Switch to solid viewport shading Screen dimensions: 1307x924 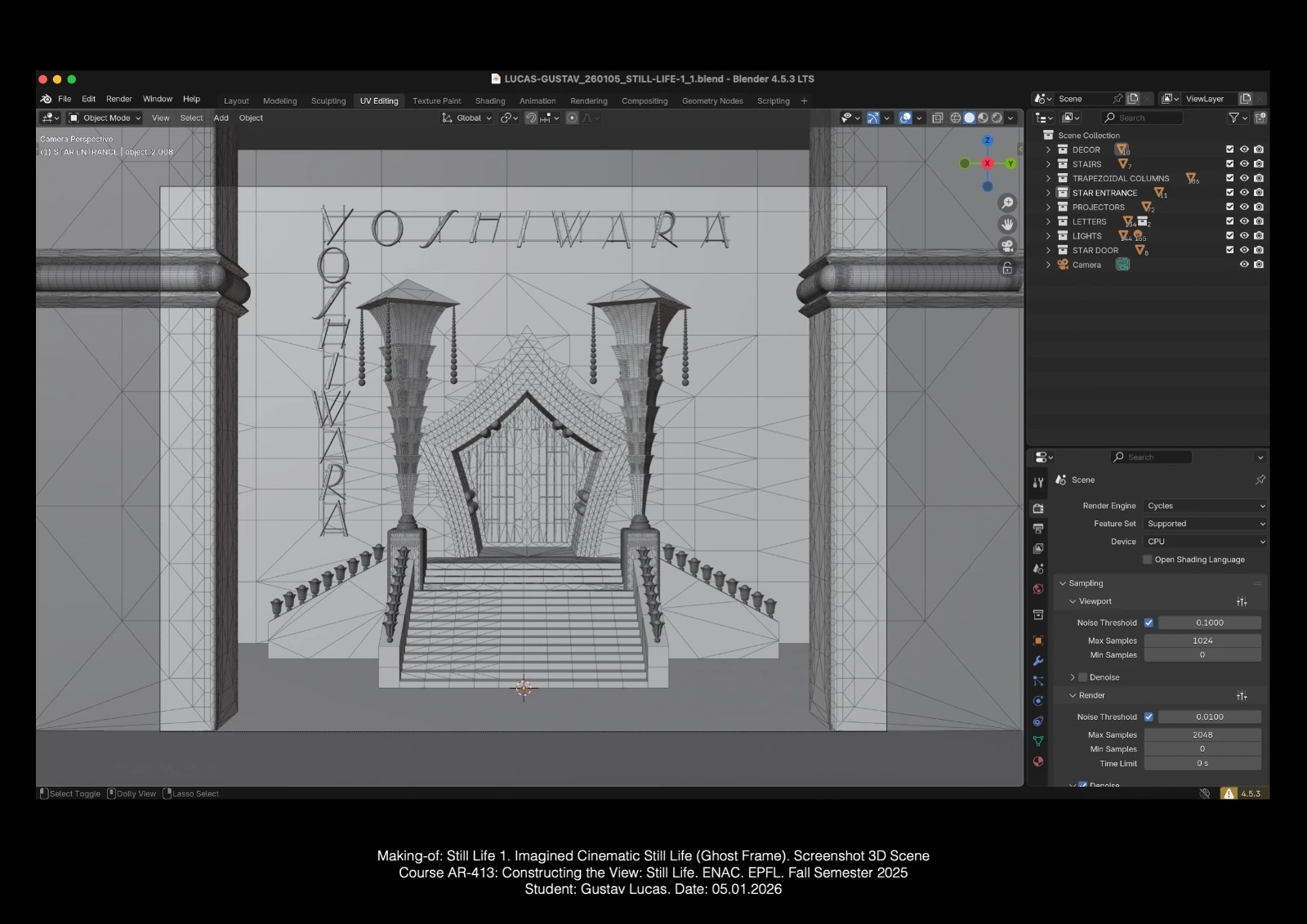pos(969,118)
